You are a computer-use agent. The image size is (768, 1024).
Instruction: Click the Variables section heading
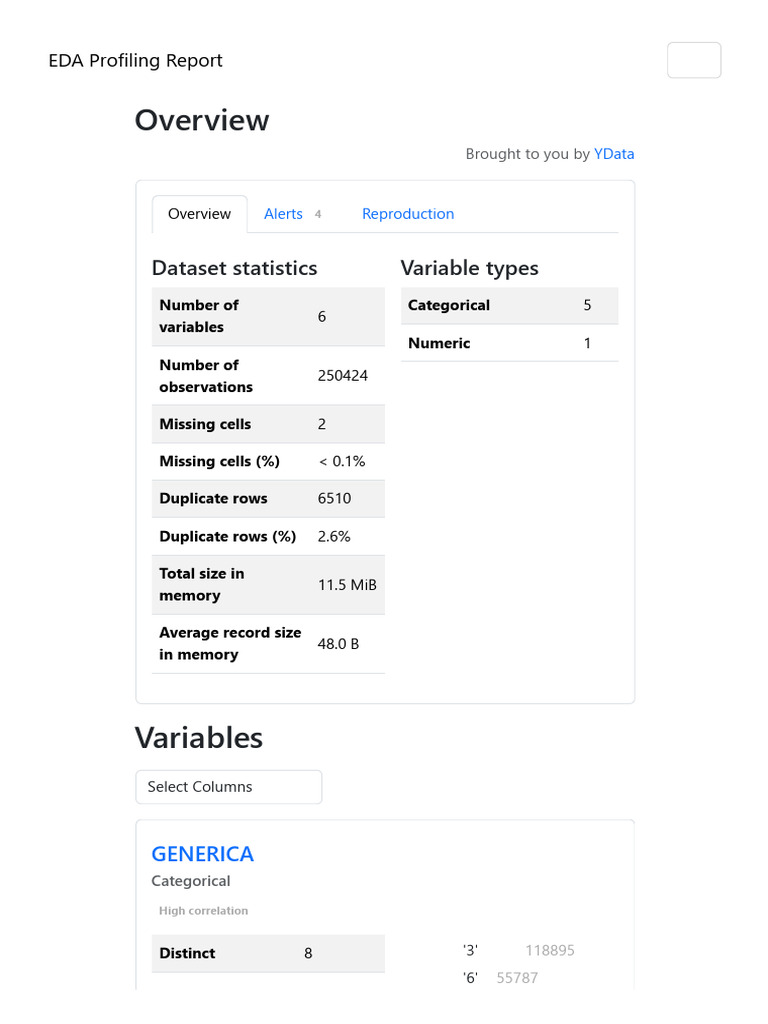198,738
